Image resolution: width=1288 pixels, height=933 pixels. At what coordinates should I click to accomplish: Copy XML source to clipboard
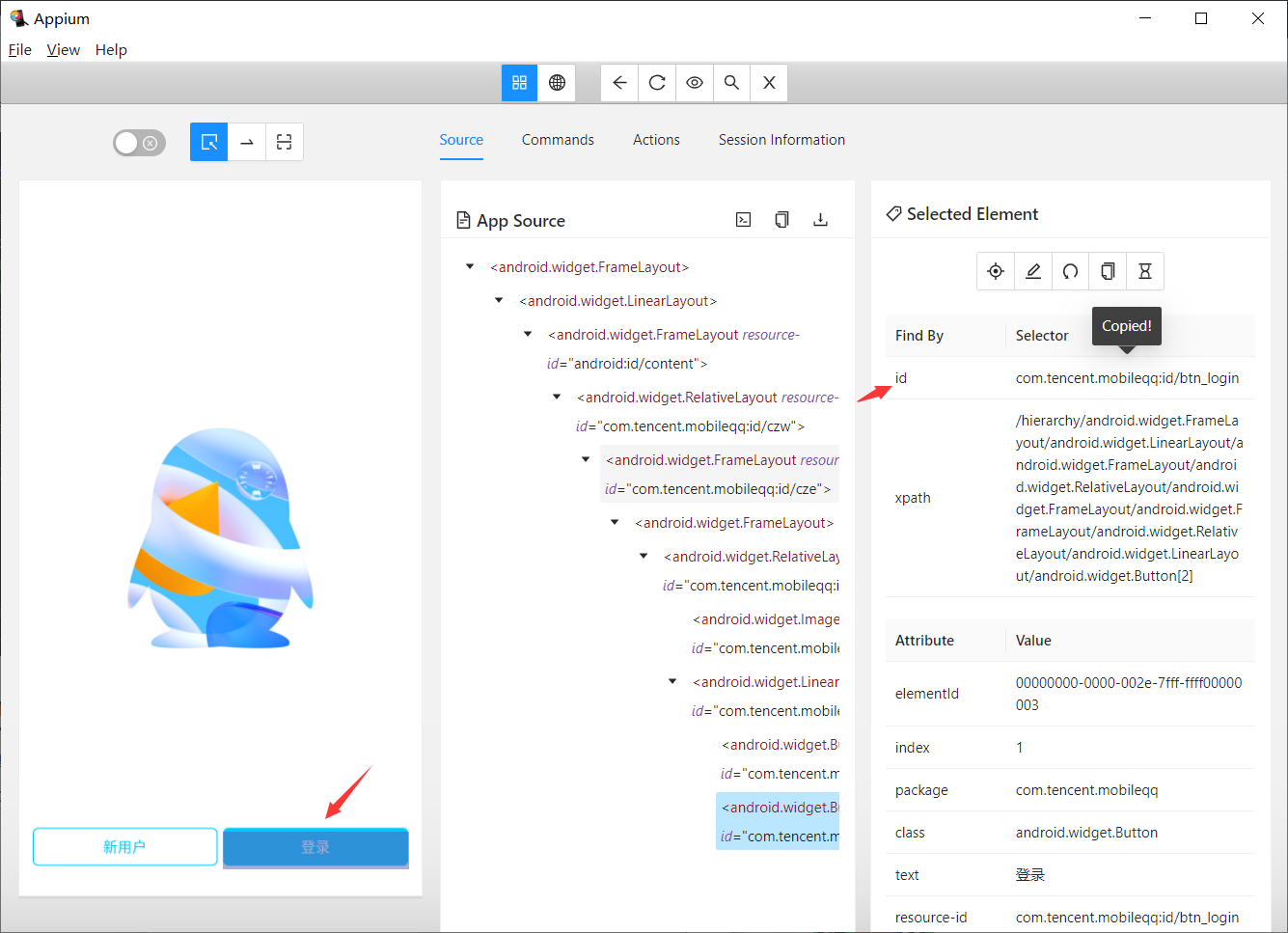coord(782,220)
